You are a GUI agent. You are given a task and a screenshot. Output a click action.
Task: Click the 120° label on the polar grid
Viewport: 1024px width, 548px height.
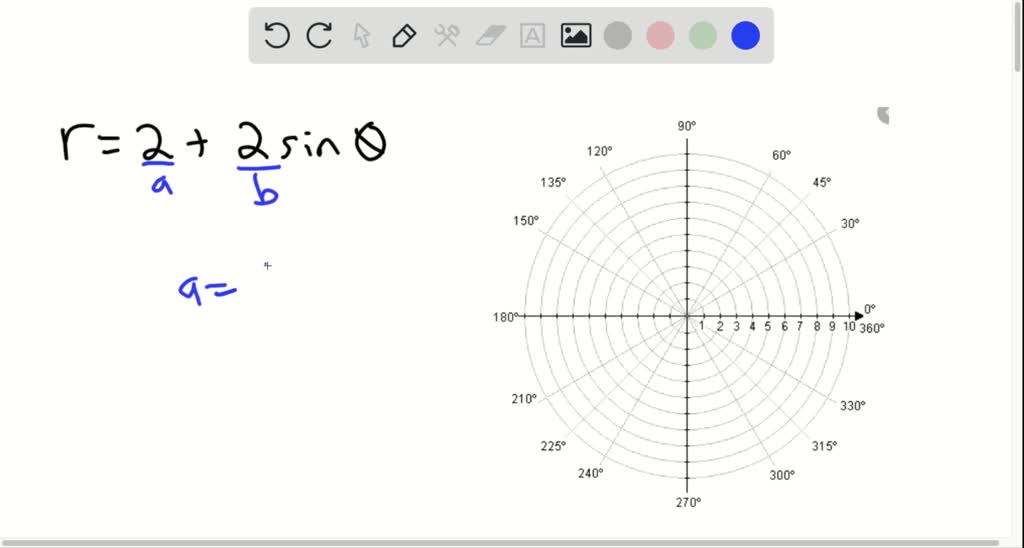tap(600, 152)
